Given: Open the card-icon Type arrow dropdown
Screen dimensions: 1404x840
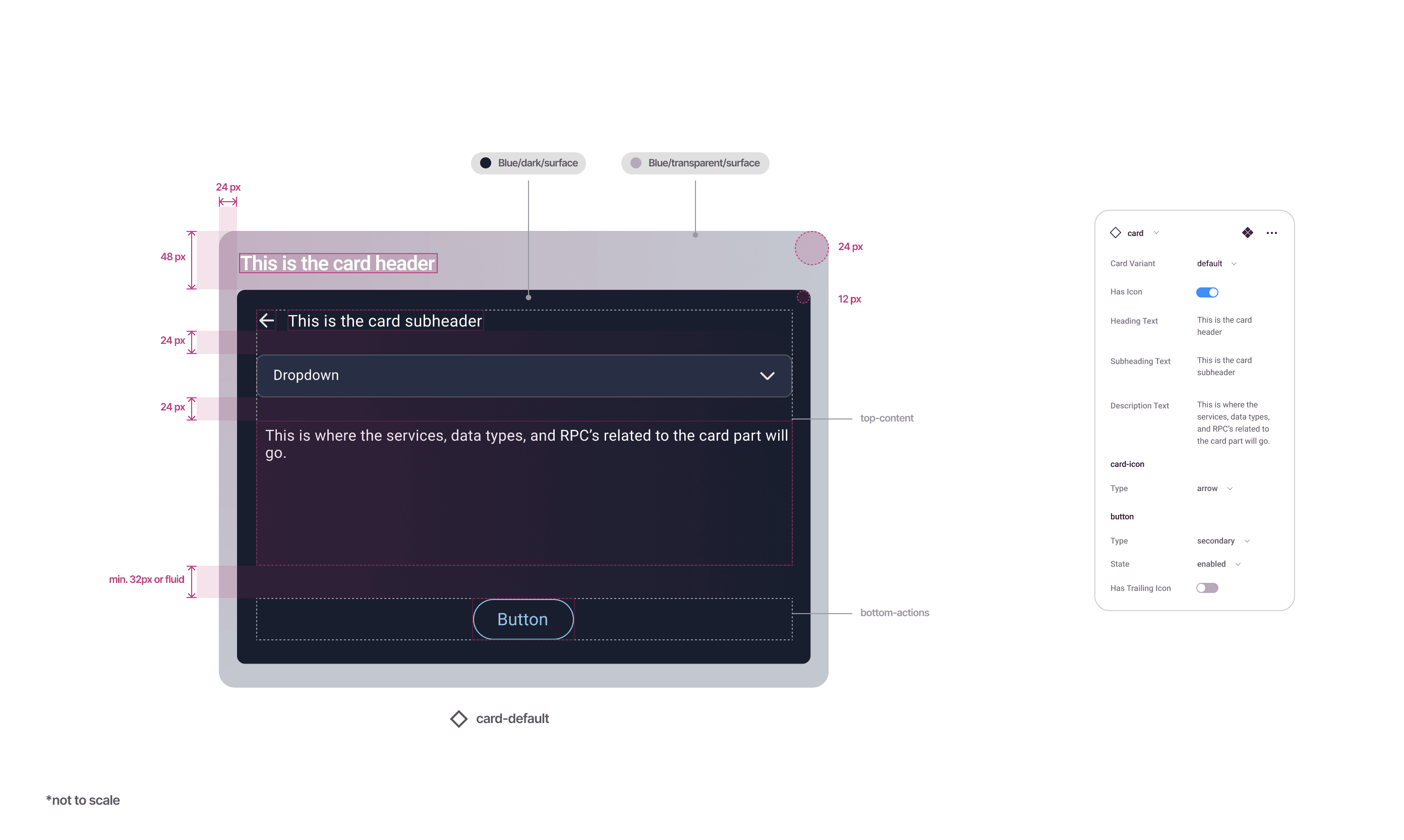Looking at the screenshot, I should click(1214, 489).
